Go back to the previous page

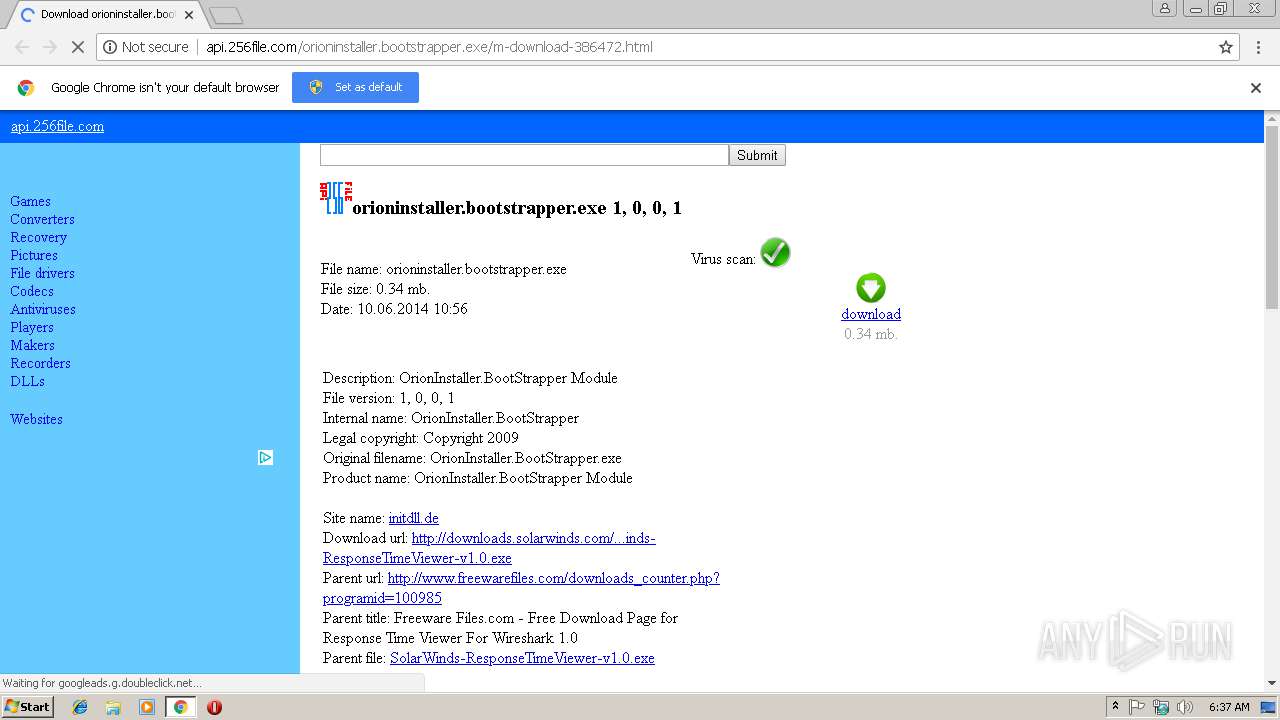pyautogui.click(x=22, y=47)
